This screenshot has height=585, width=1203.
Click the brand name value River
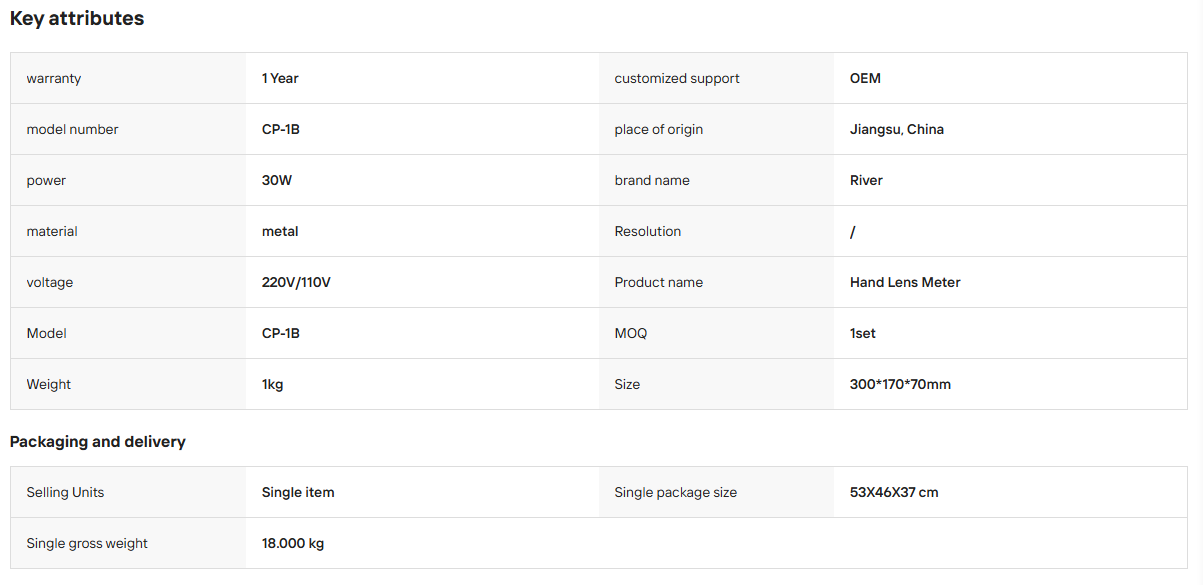point(866,180)
